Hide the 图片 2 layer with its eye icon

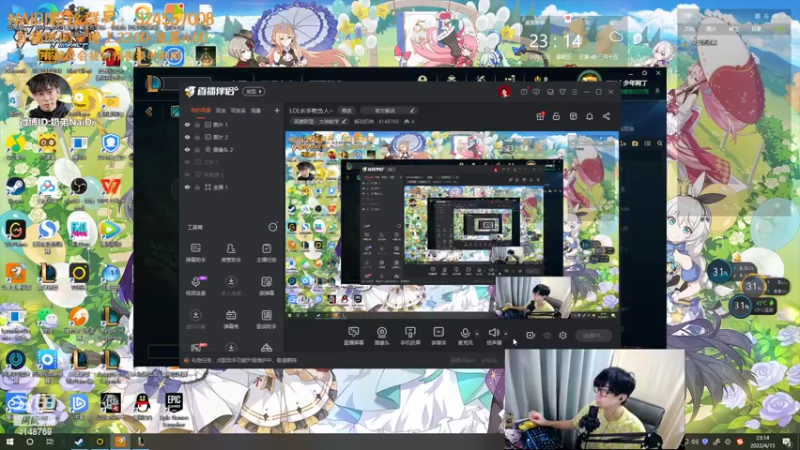[187, 137]
